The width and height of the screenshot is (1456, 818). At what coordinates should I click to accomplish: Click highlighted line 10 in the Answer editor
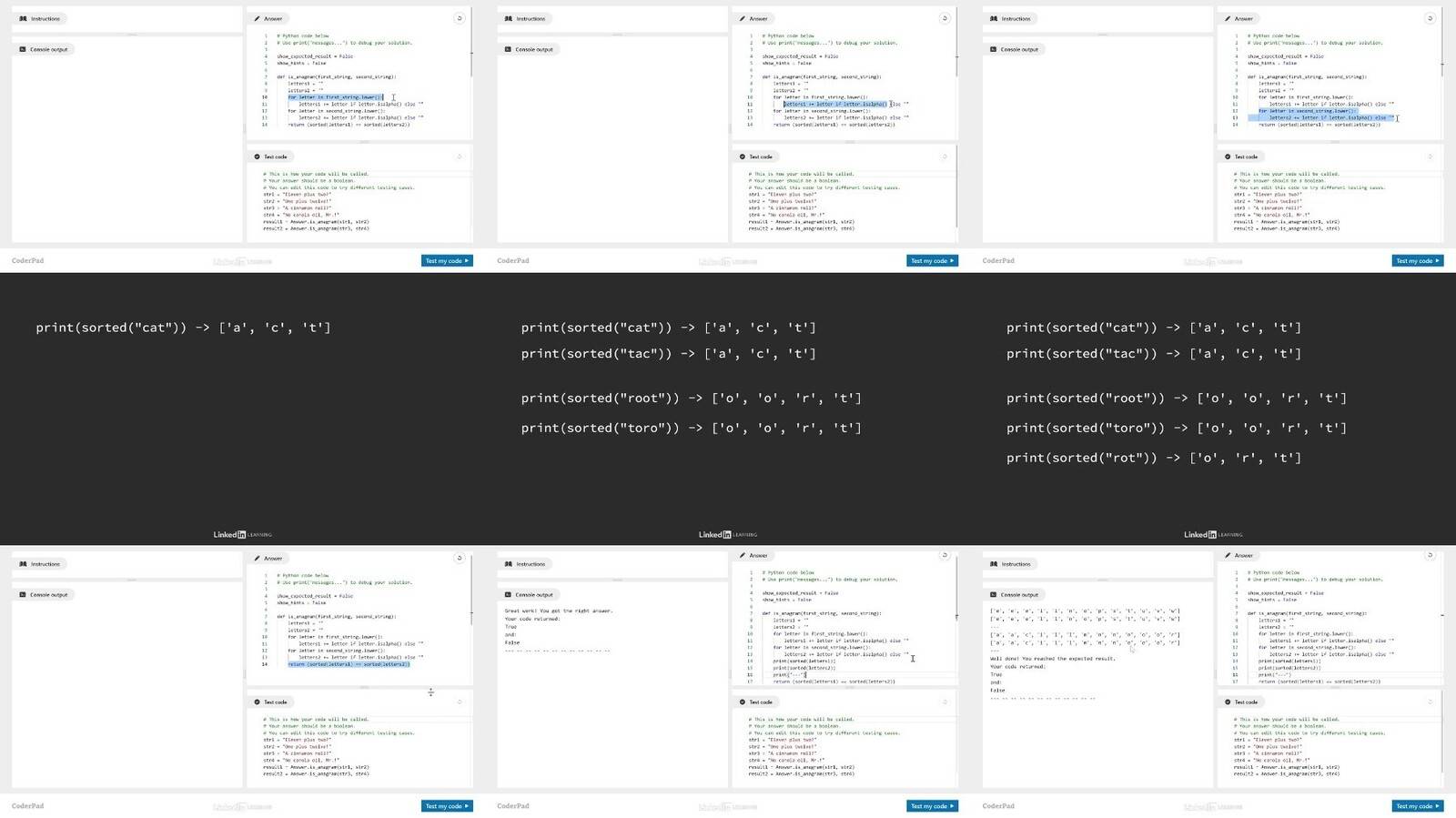pyautogui.click(x=336, y=97)
